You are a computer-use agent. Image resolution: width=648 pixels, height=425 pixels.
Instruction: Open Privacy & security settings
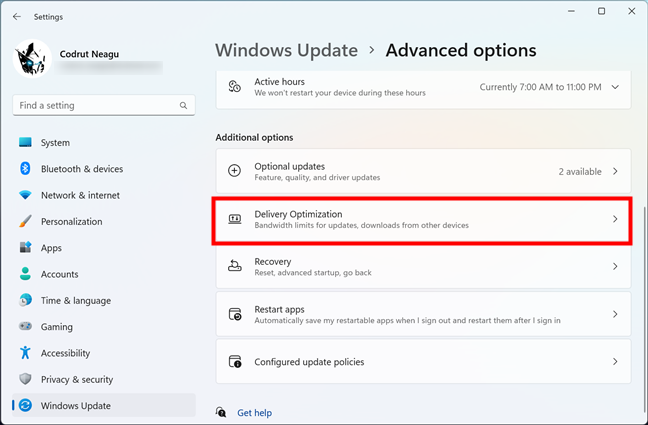click(x=104, y=379)
